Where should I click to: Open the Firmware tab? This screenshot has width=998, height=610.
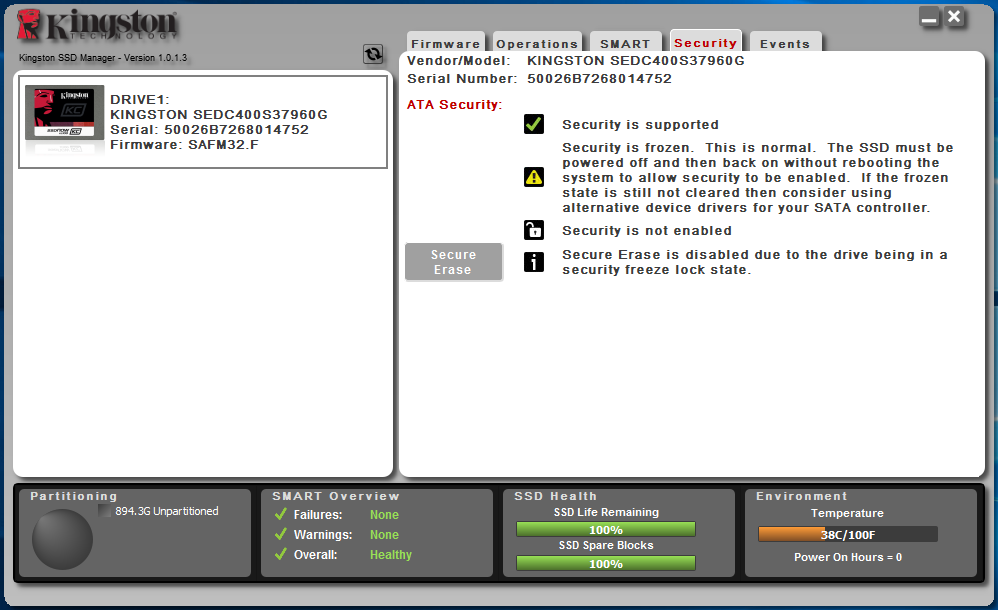pos(446,43)
